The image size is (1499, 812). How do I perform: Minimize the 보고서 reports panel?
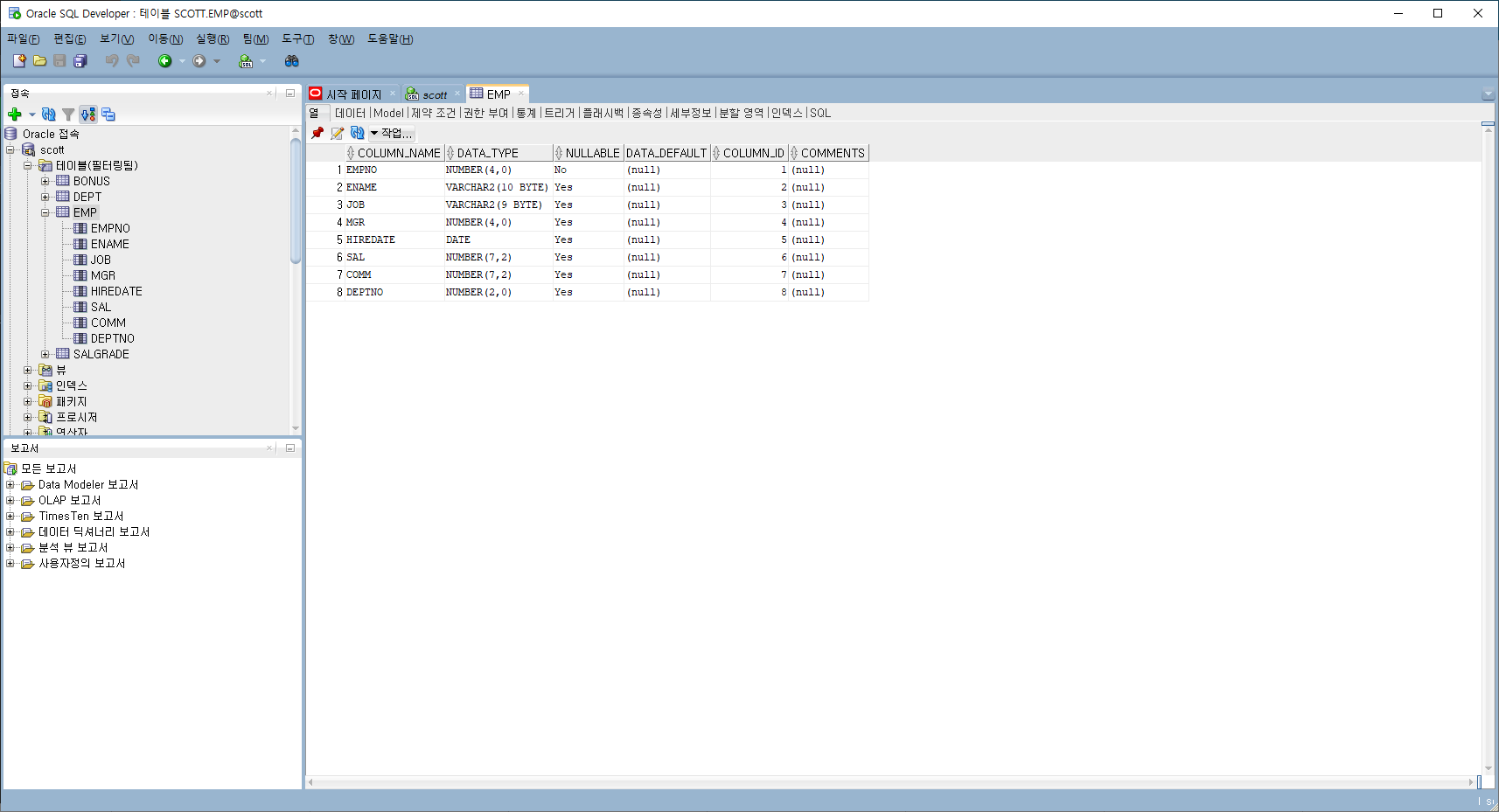click(290, 448)
